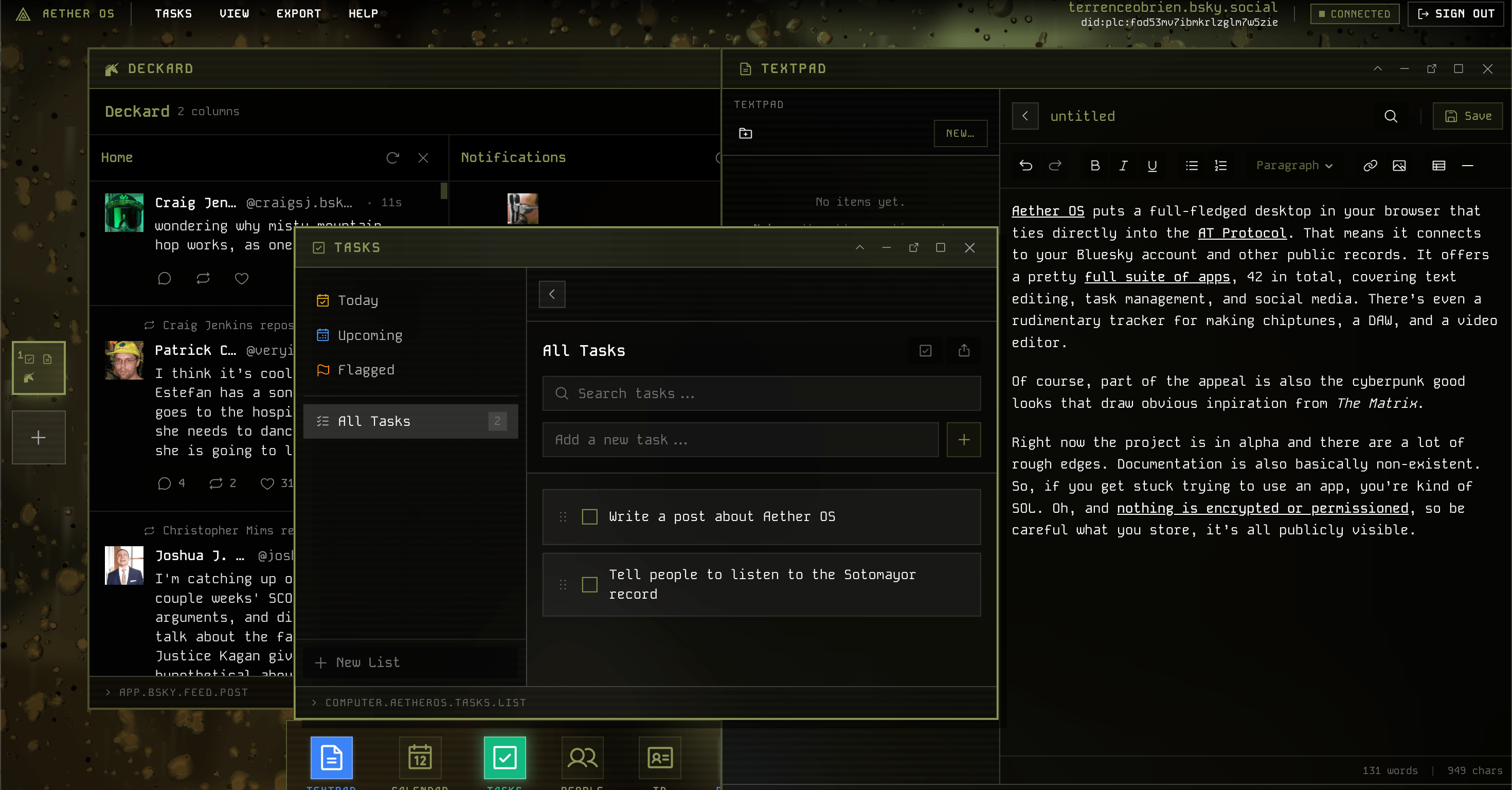1512x790 pixels.
Task: Expand COMPUTER.AETHEROS.TASKS.LIST at window bottom
Action: 419,703
